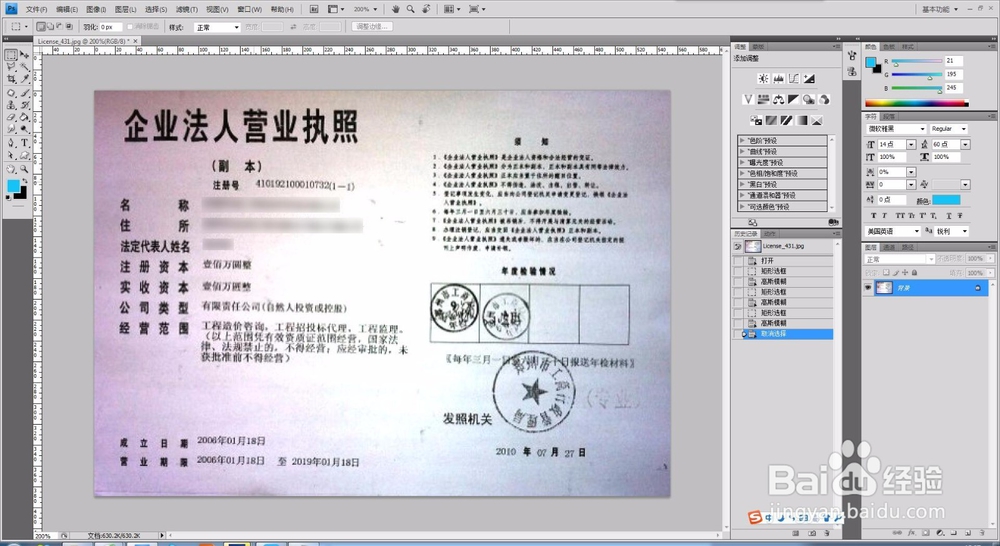Select the Eraser tool
Viewport: 1000px width, 546px height.
coord(11,117)
